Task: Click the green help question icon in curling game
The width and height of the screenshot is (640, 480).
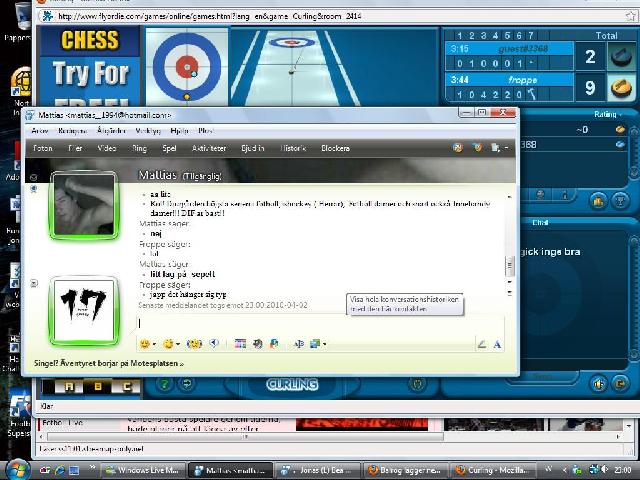Action: tap(164, 384)
